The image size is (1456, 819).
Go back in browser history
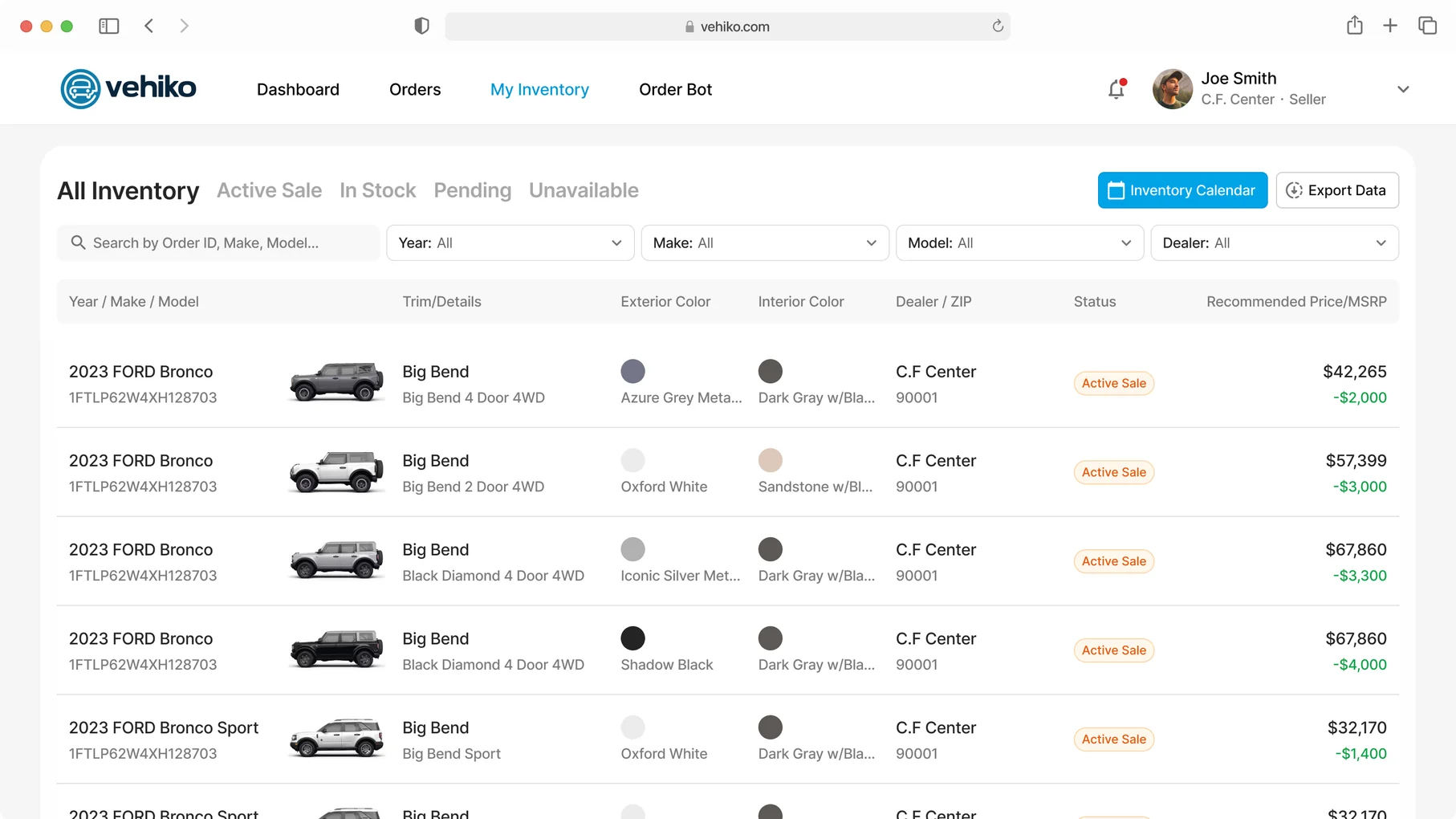pos(149,26)
